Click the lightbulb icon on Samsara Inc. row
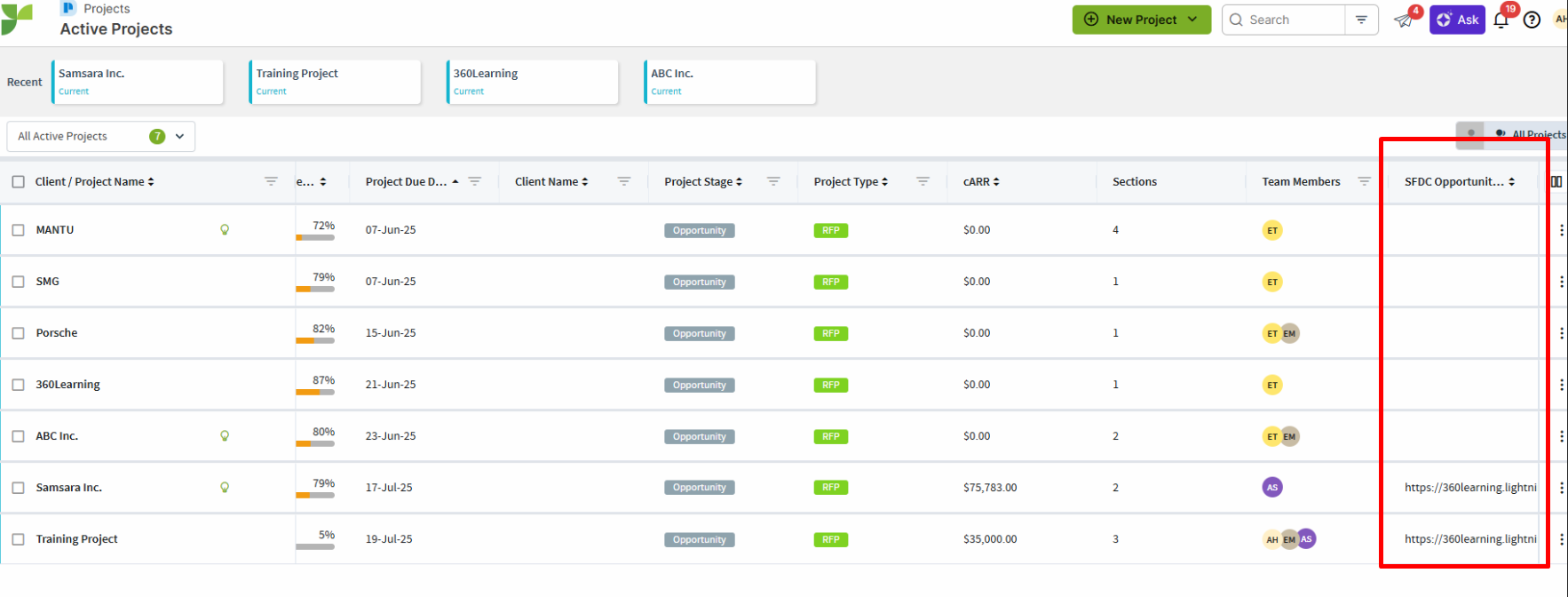 tap(225, 488)
